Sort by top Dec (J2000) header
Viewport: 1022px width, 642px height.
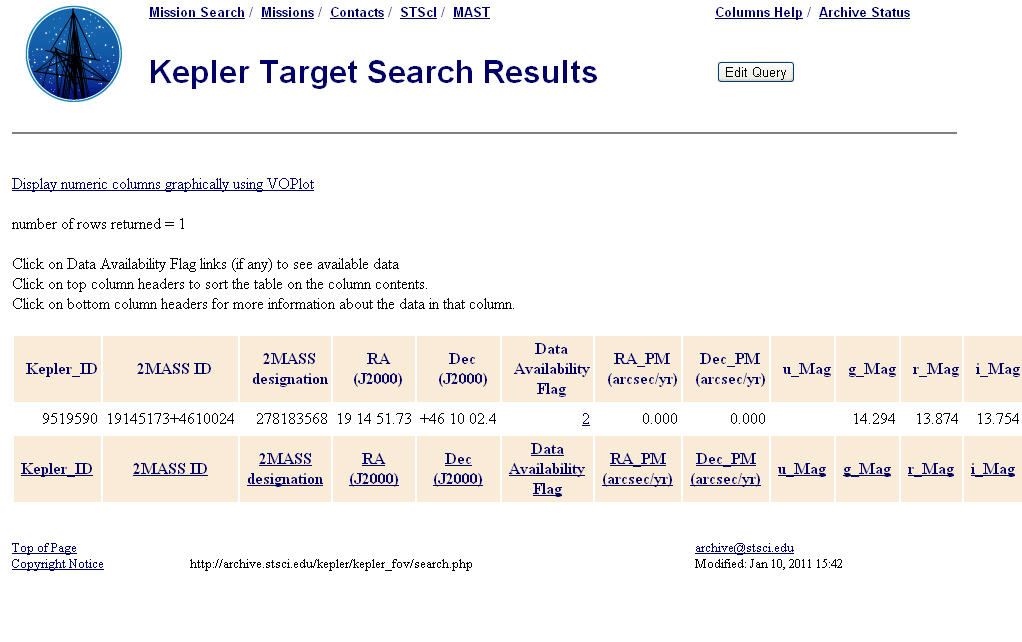(462, 369)
